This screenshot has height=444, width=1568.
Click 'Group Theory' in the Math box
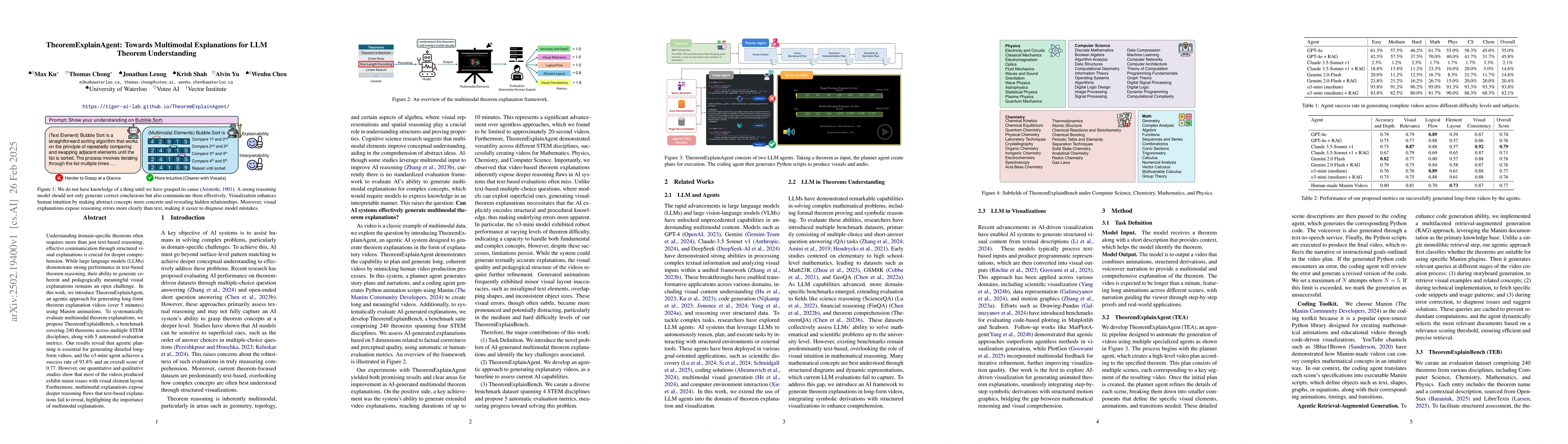pos(1155,176)
